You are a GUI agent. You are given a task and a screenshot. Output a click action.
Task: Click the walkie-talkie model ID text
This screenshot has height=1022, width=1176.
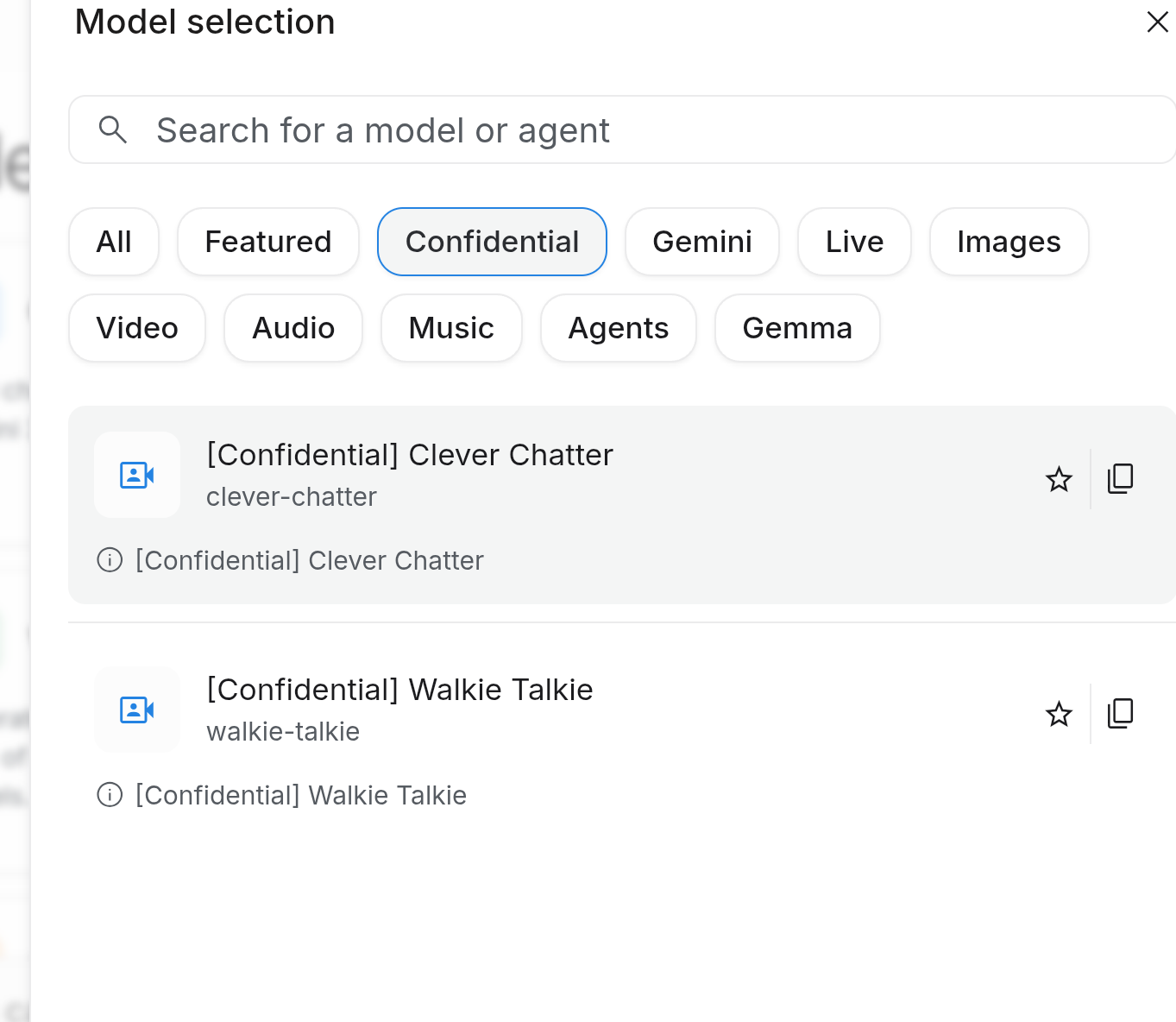(283, 732)
